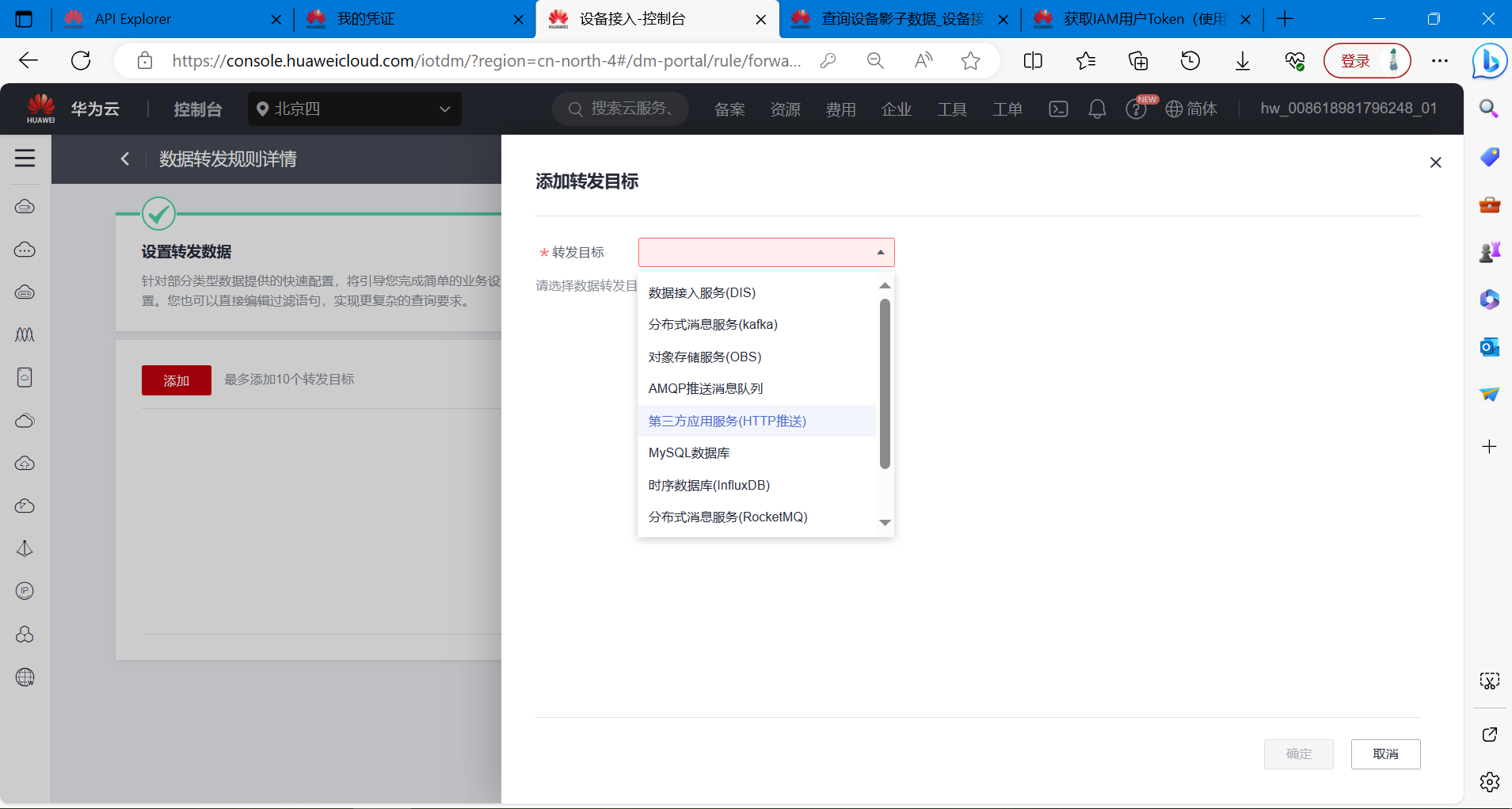This screenshot has height=809, width=1512.
Task: Open the CloudShell terminal icon
Action: 1058,109
